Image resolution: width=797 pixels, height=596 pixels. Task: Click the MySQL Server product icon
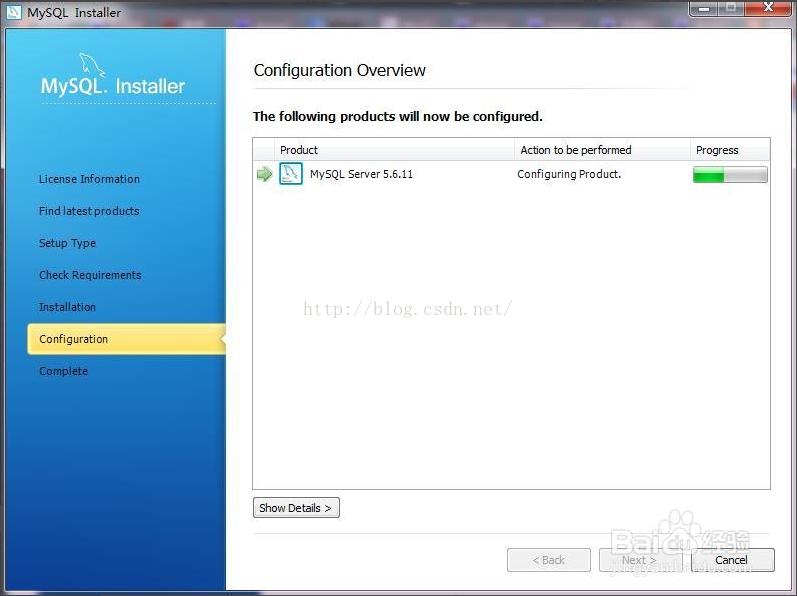291,174
